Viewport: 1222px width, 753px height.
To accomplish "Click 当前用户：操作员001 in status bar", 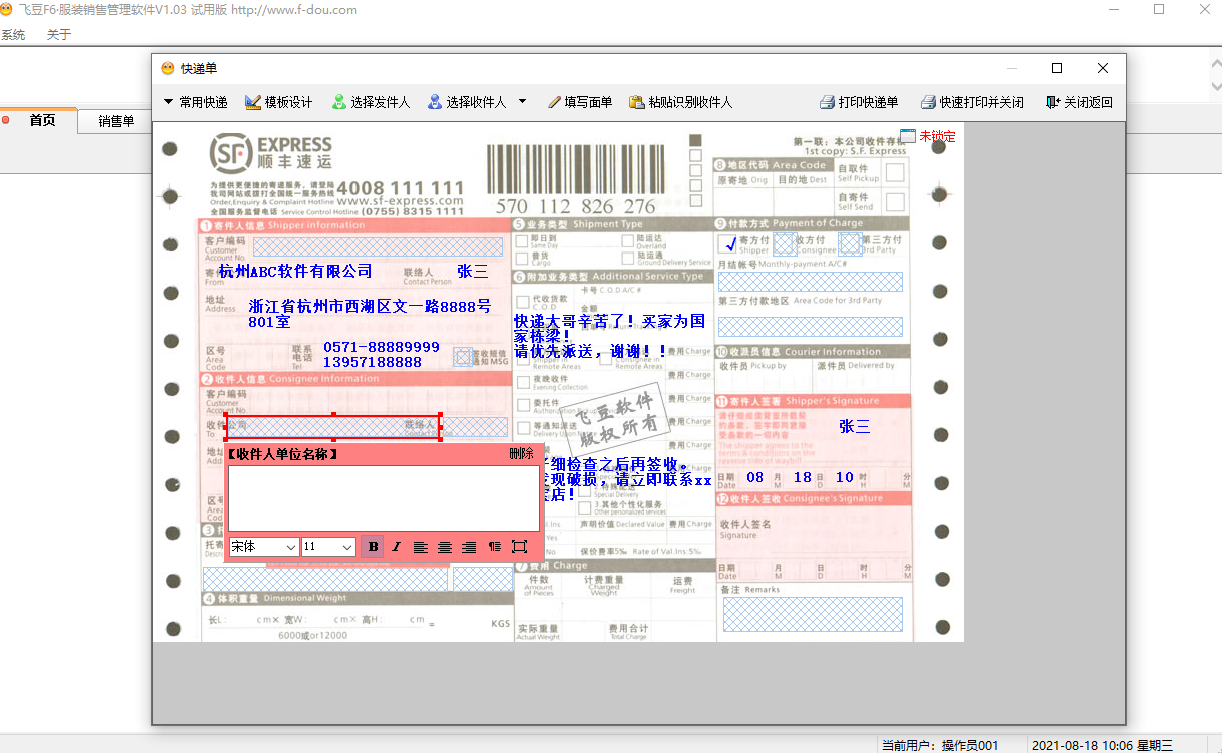I will click(940, 745).
